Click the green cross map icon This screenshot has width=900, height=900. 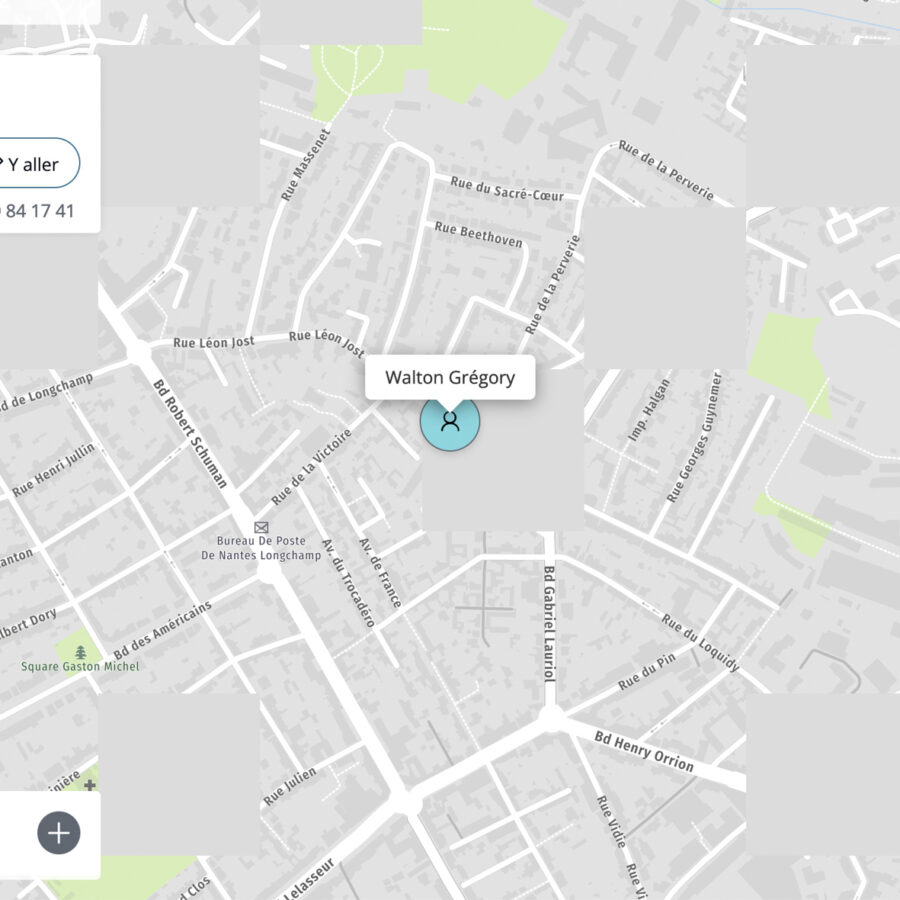[90, 784]
